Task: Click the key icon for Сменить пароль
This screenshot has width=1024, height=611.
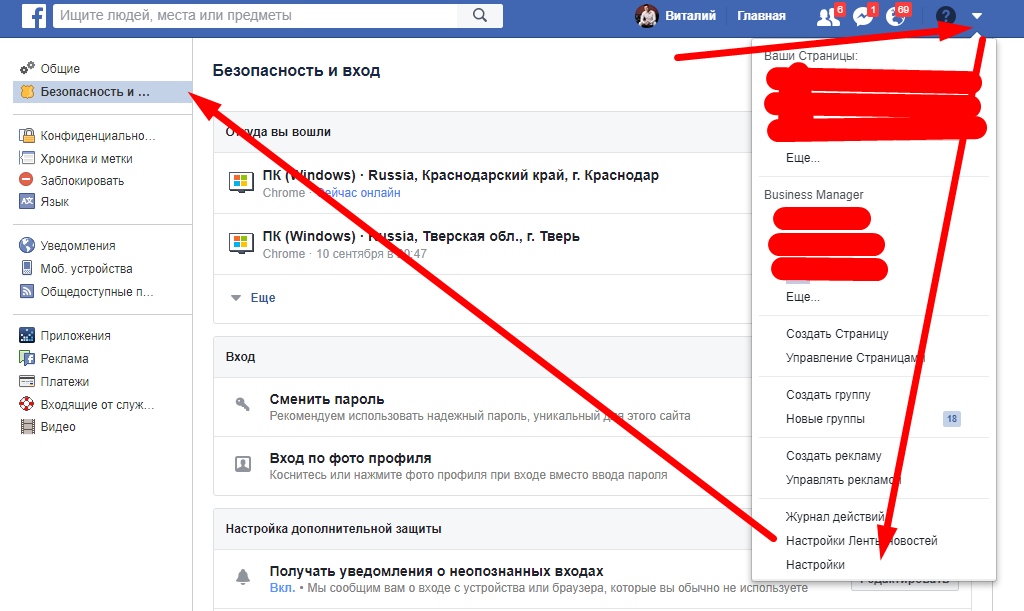Action: click(242, 404)
